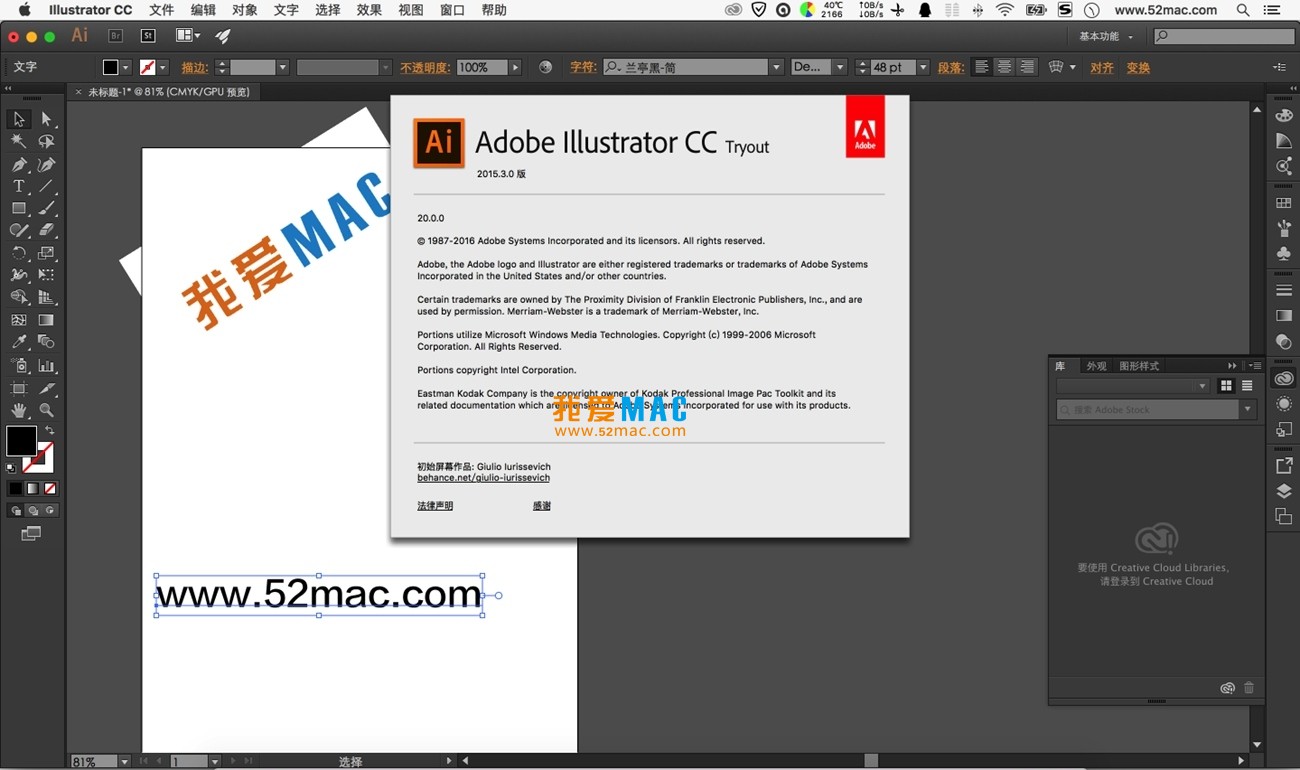Image resolution: width=1300 pixels, height=770 pixels.
Task: Select the Zoom tool
Action: [x=46, y=411]
